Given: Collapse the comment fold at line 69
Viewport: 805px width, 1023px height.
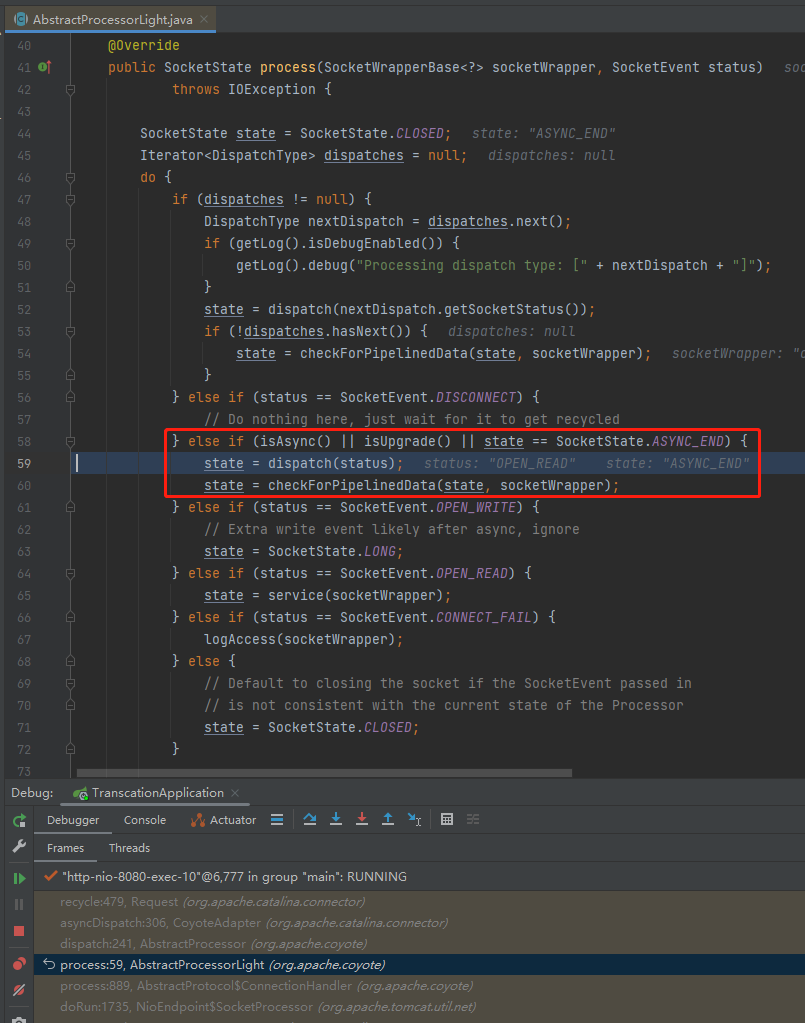Looking at the screenshot, I should pos(70,684).
